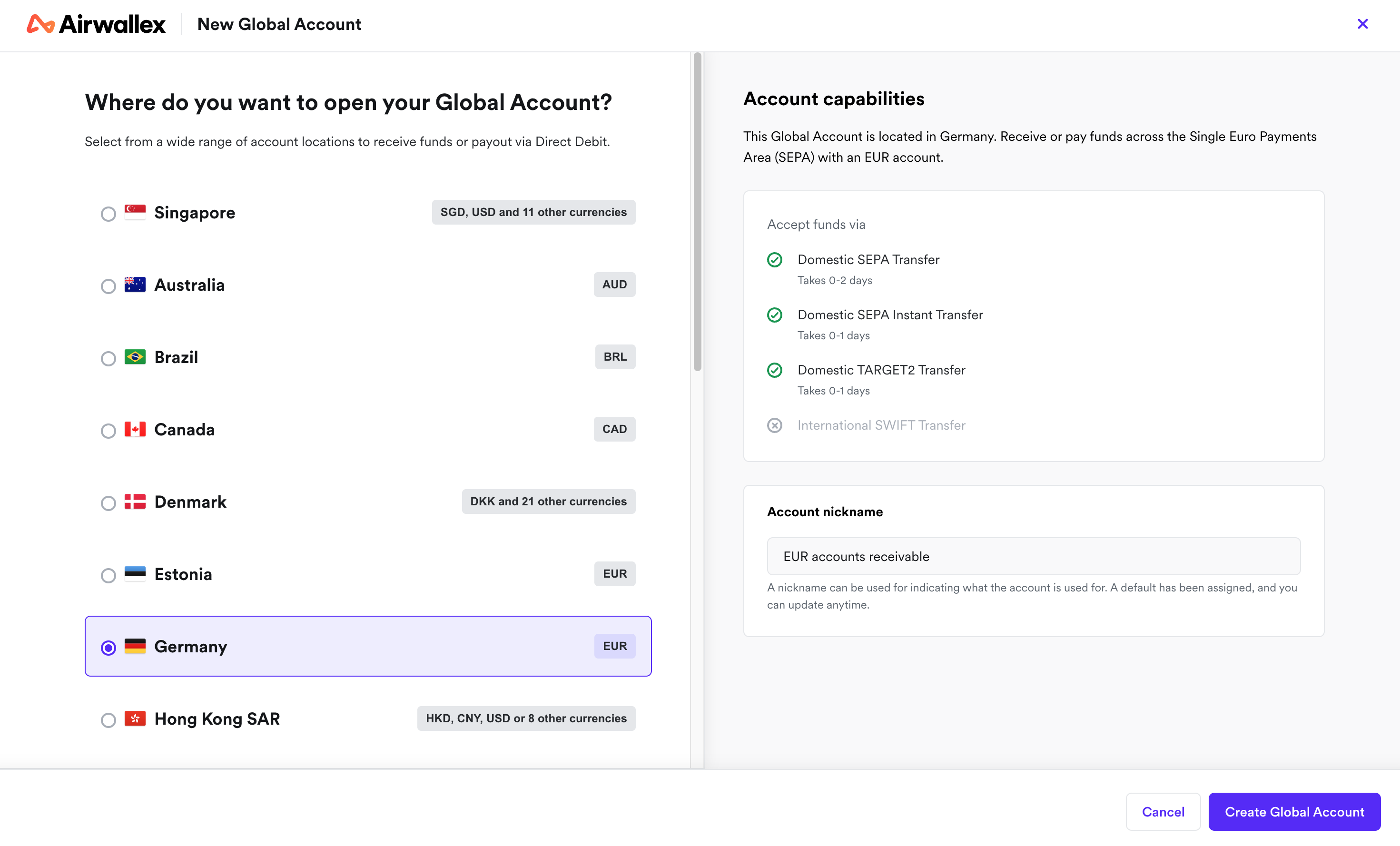Click Germany's EUR currency badge

coord(615,646)
